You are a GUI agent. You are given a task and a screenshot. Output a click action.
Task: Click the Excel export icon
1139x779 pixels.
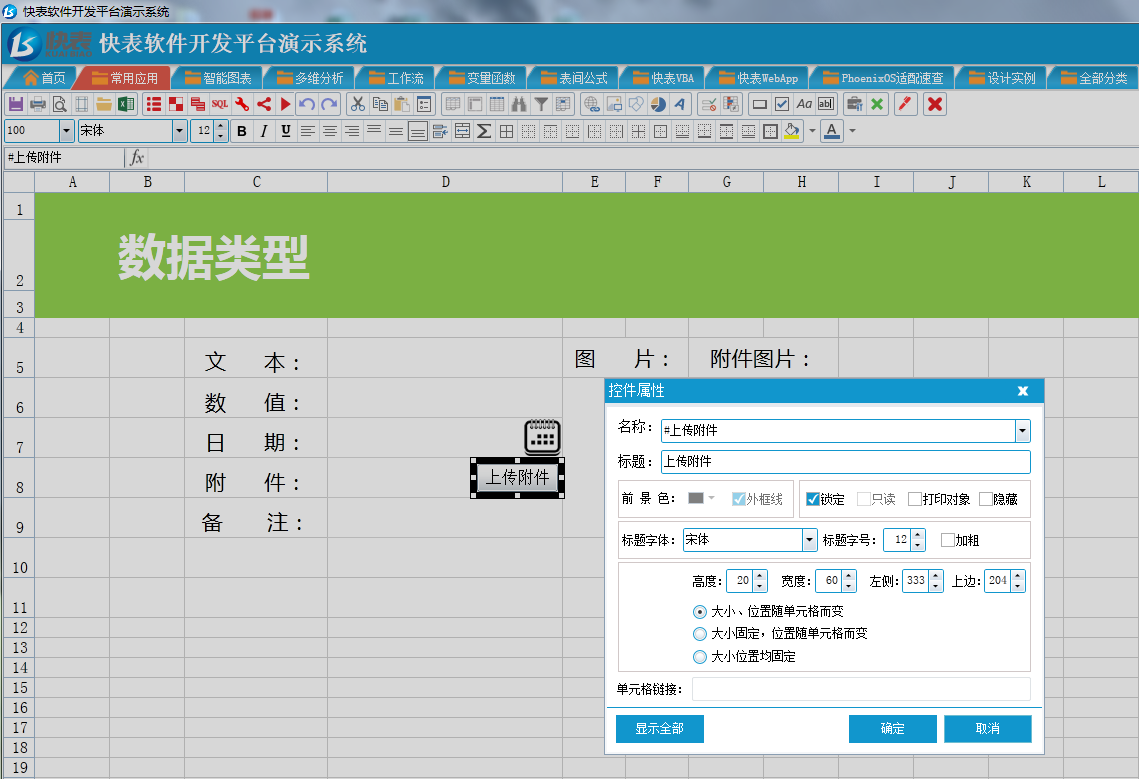126,104
